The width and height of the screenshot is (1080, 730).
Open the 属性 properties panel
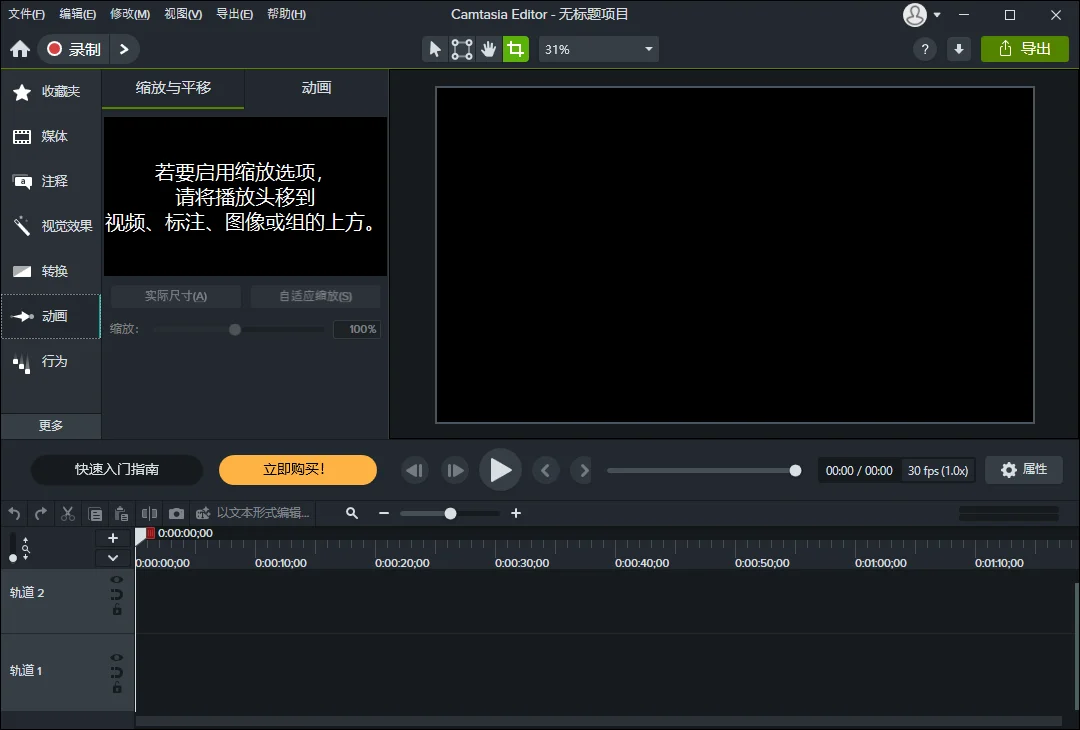point(1024,470)
